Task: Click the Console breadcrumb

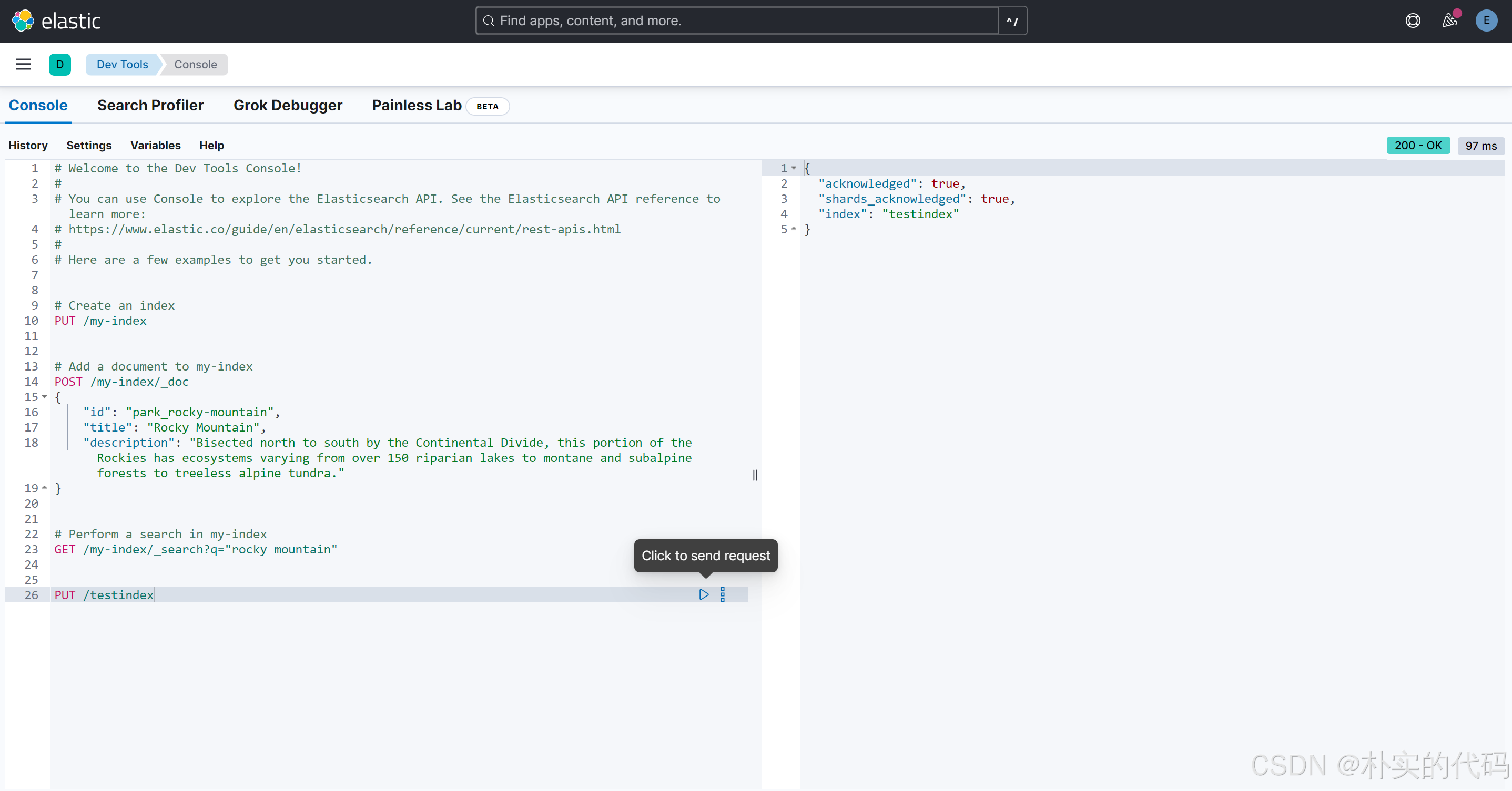Action: (196, 65)
